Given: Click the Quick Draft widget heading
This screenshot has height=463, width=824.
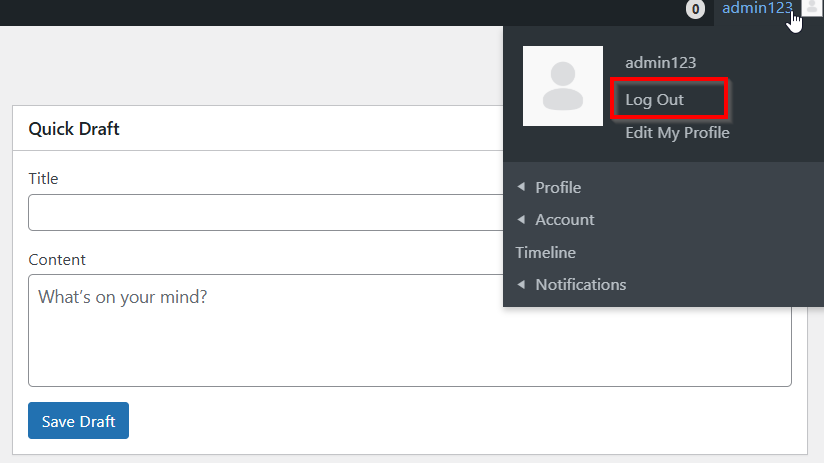Looking at the screenshot, I should (74, 129).
